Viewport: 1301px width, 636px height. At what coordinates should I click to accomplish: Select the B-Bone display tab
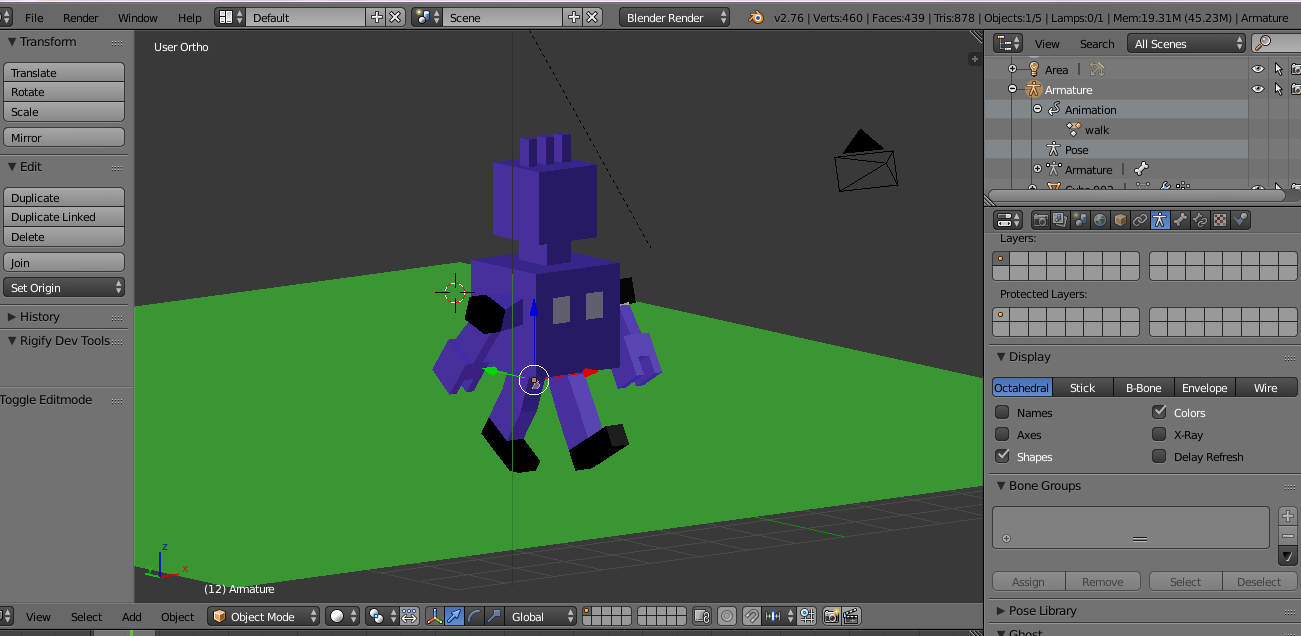(1143, 388)
